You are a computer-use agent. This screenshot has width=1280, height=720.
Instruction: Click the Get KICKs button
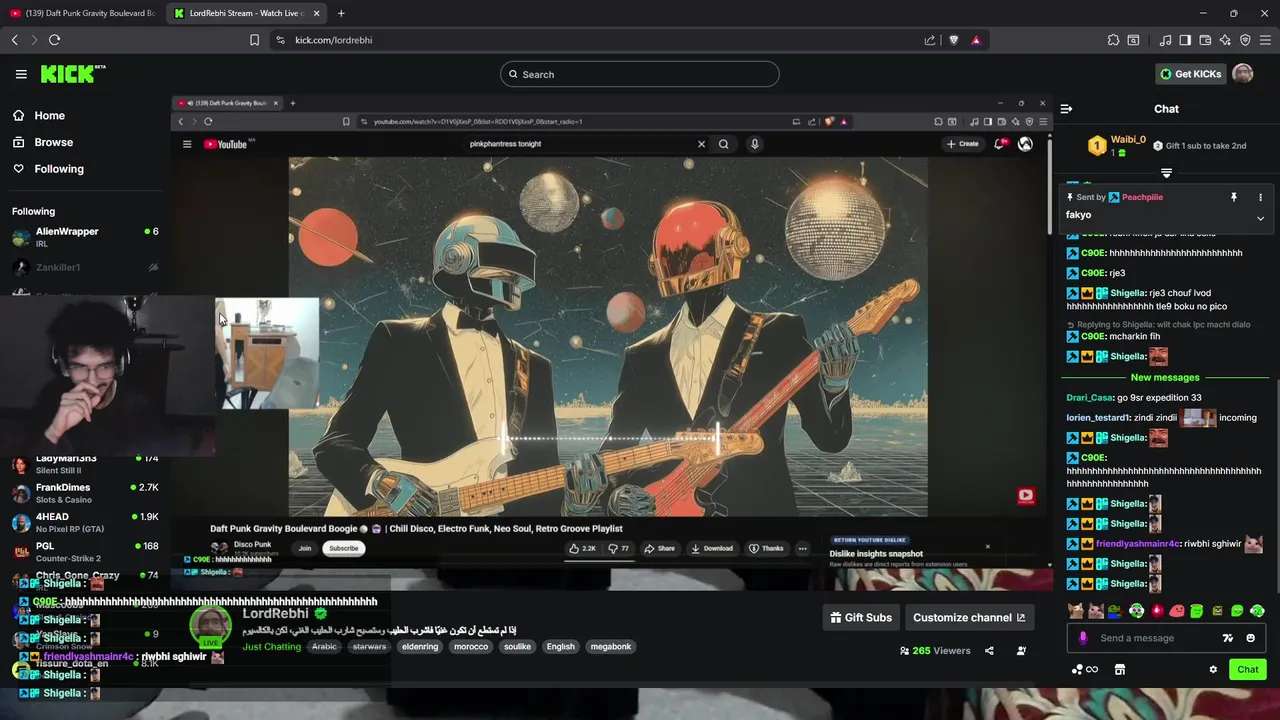1190,74
